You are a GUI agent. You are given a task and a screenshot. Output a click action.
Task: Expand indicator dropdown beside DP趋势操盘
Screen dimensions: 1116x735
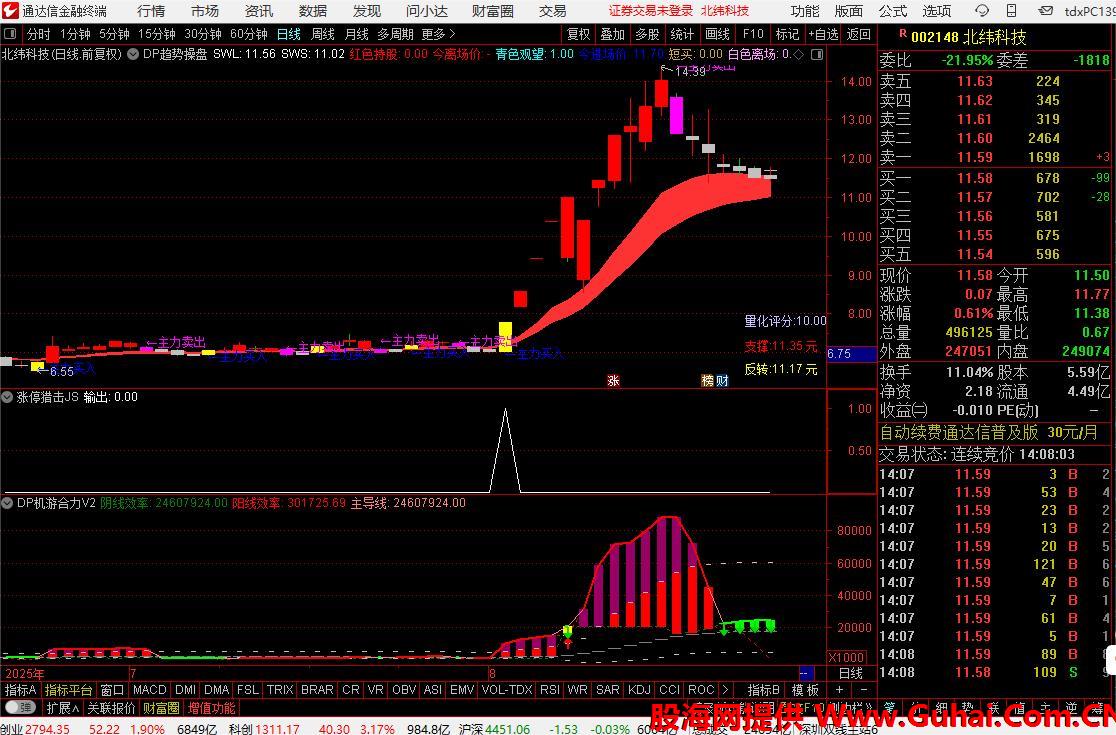tap(132, 54)
